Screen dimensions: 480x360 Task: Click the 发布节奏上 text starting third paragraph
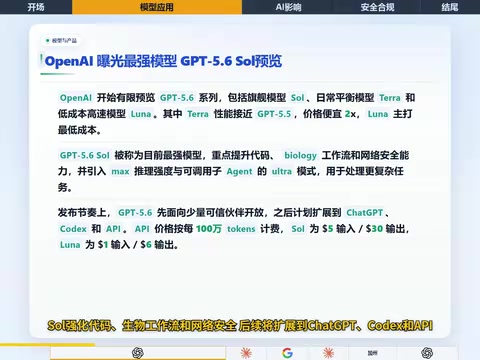point(82,213)
